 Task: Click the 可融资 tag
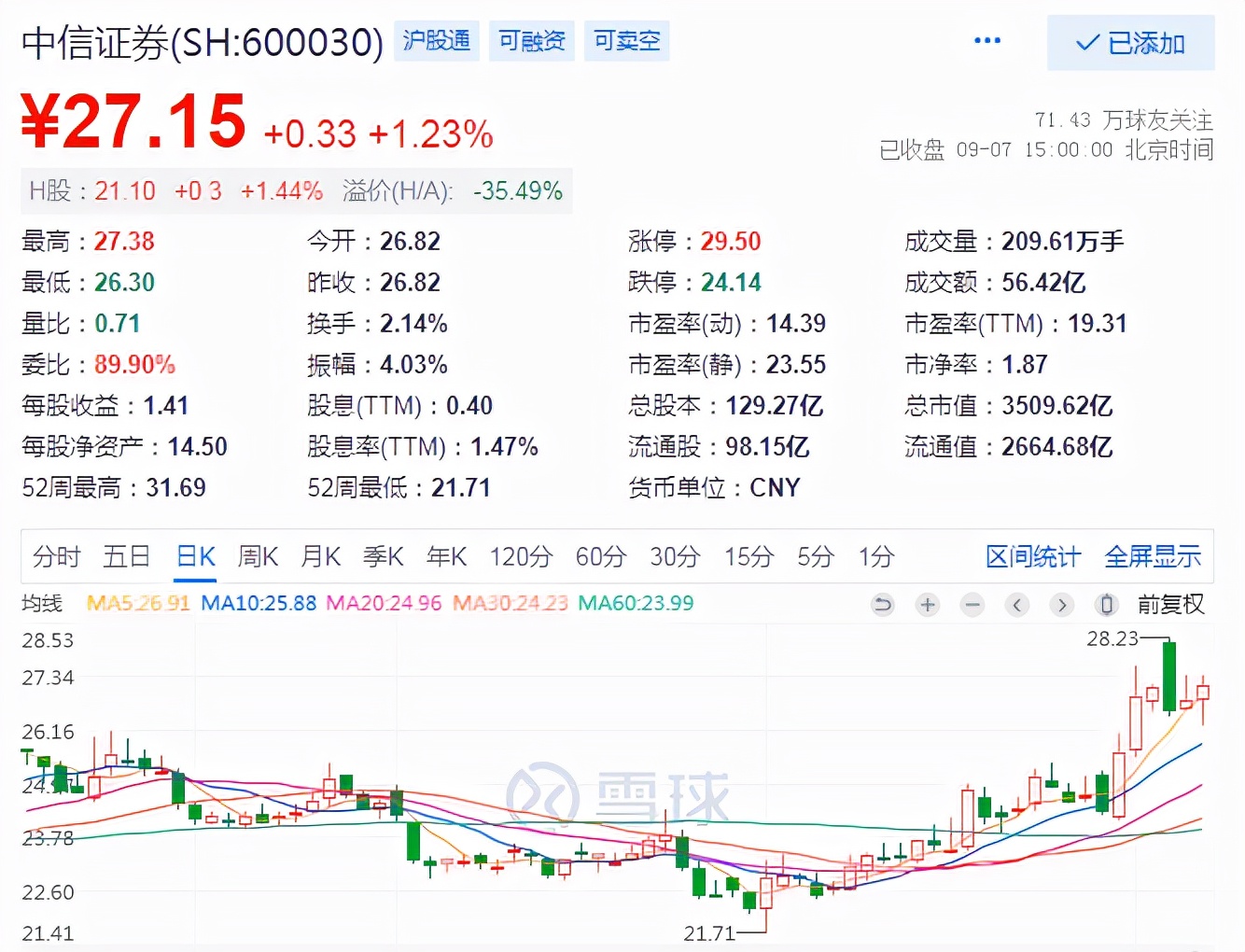click(x=532, y=41)
